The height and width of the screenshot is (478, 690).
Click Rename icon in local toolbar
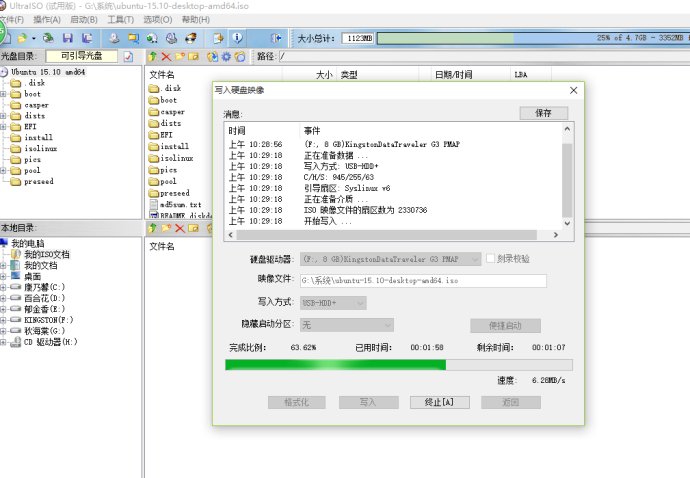(194, 228)
